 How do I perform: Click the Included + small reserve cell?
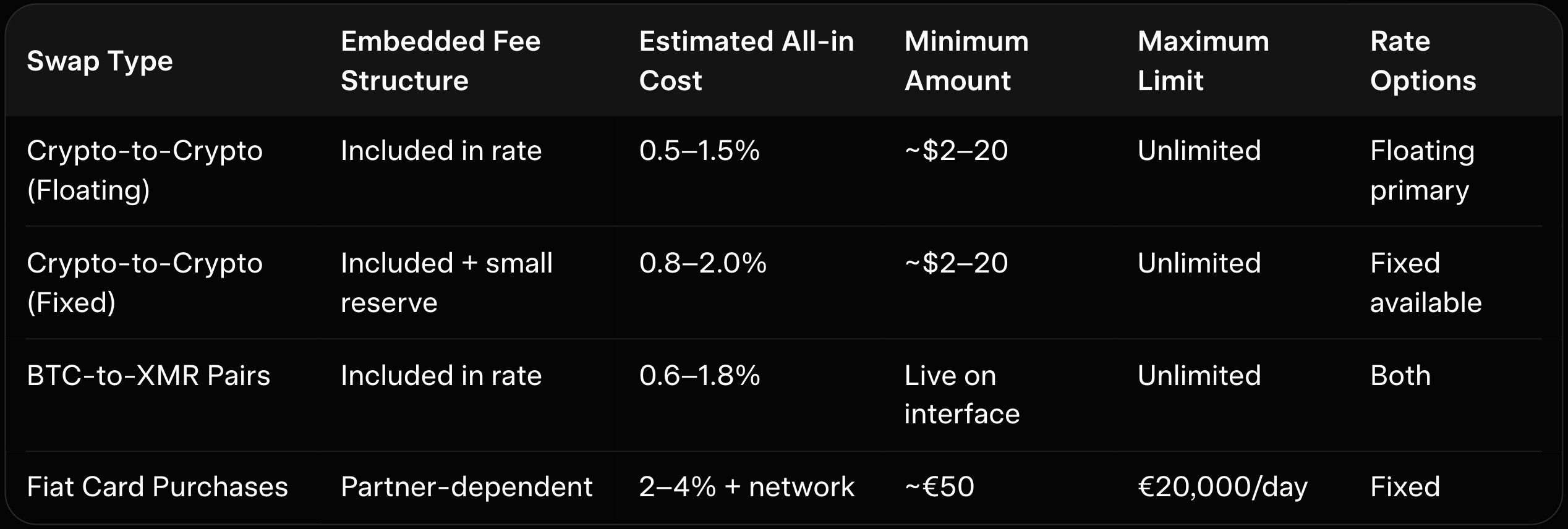(x=446, y=282)
